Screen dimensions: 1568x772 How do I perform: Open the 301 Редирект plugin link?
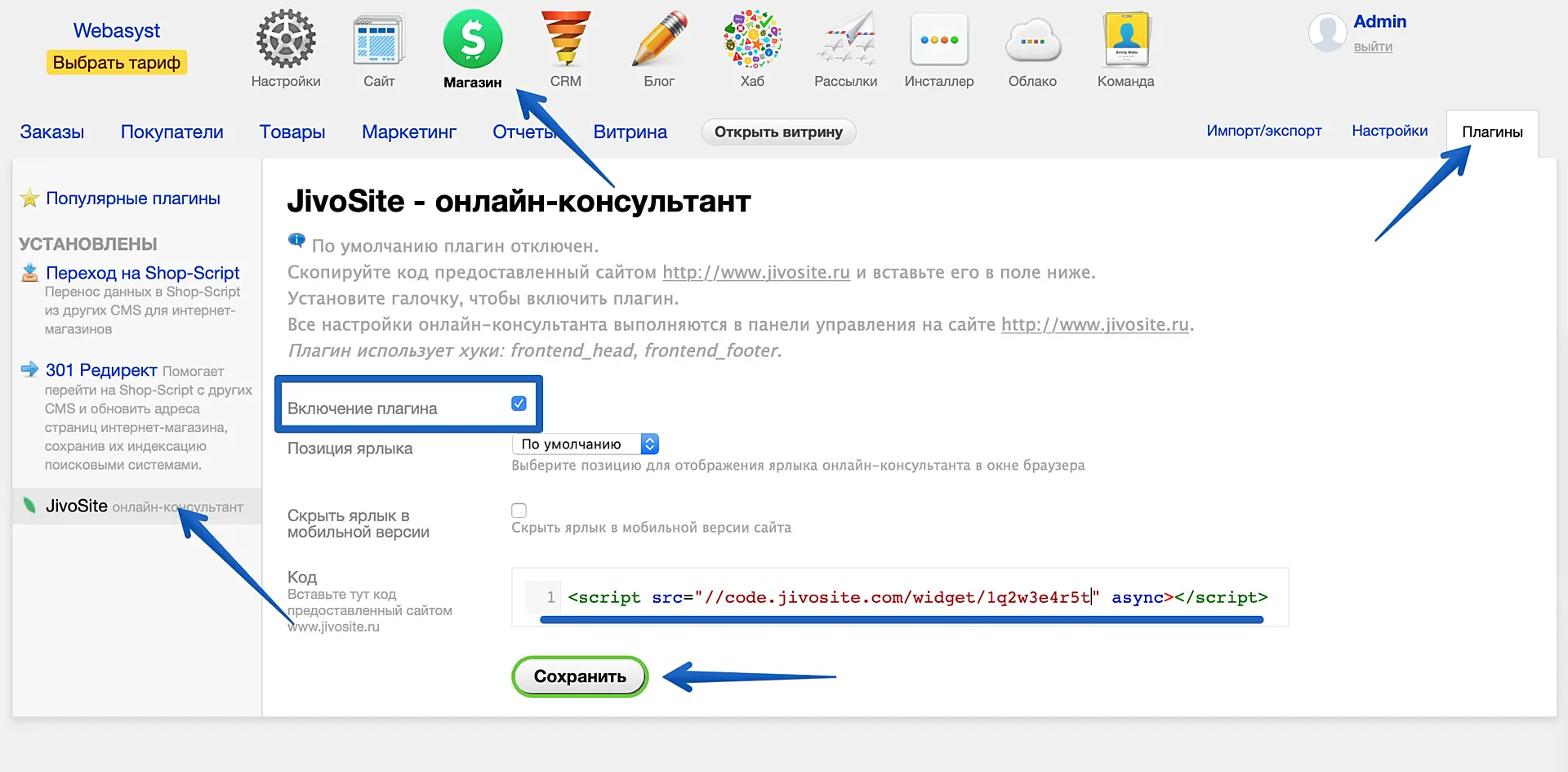click(x=101, y=370)
